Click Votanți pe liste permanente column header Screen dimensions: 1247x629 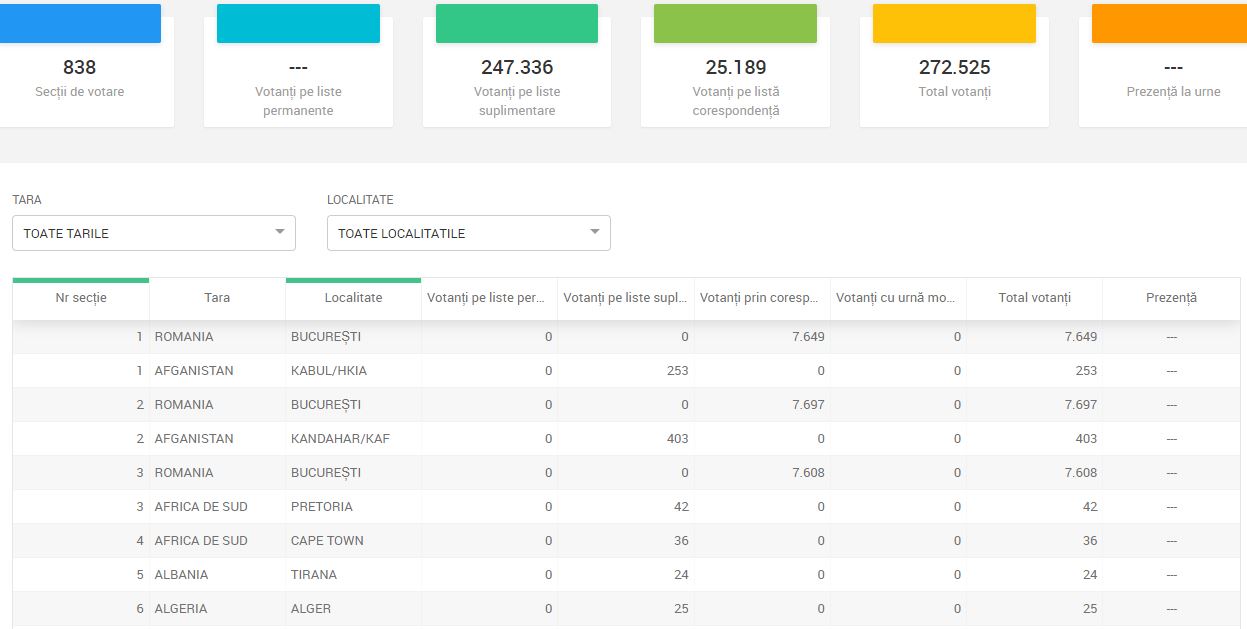(489, 298)
